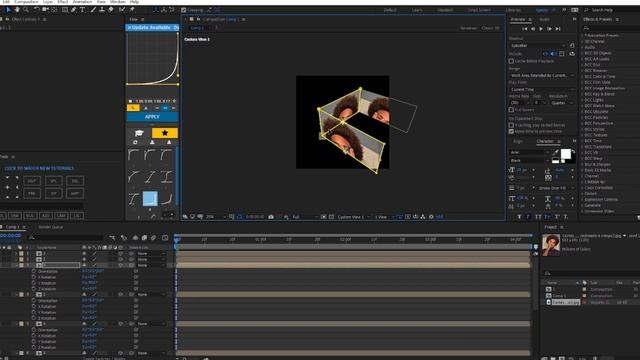Click the snapshot camera icon in viewer footer
This screenshot has height=360, width=640.
(271, 217)
